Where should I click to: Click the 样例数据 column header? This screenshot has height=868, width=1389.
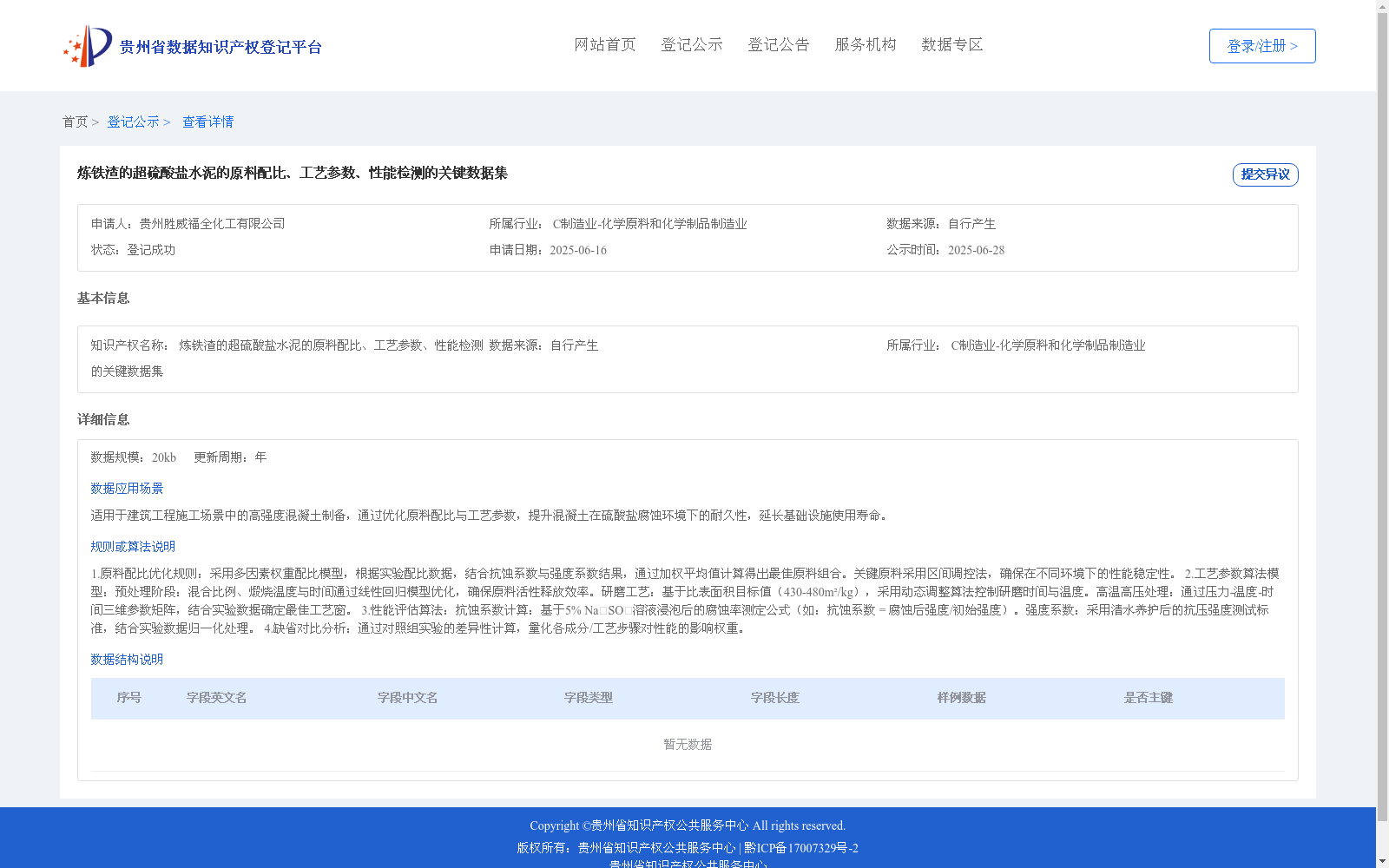pyautogui.click(x=962, y=698)
